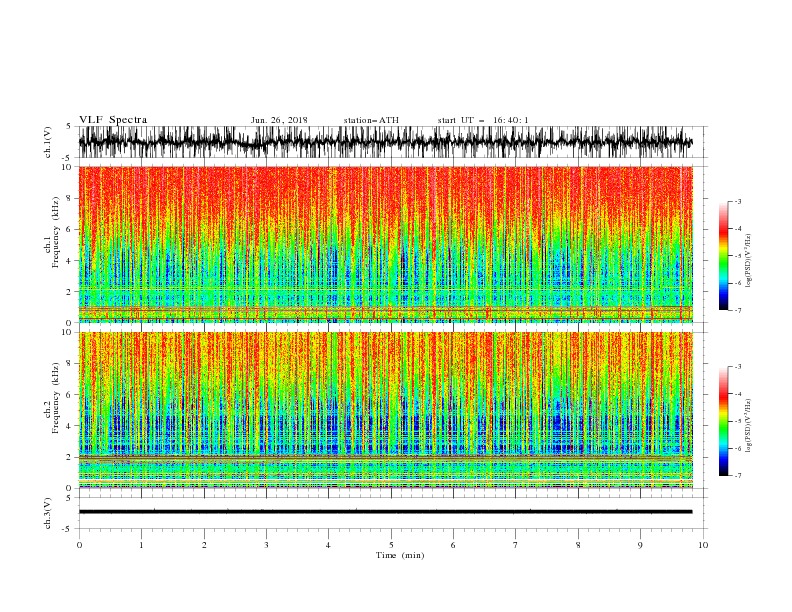The image size is (792, 612).
Task: Click time axis tick label "0"
Action: [79, 545]
